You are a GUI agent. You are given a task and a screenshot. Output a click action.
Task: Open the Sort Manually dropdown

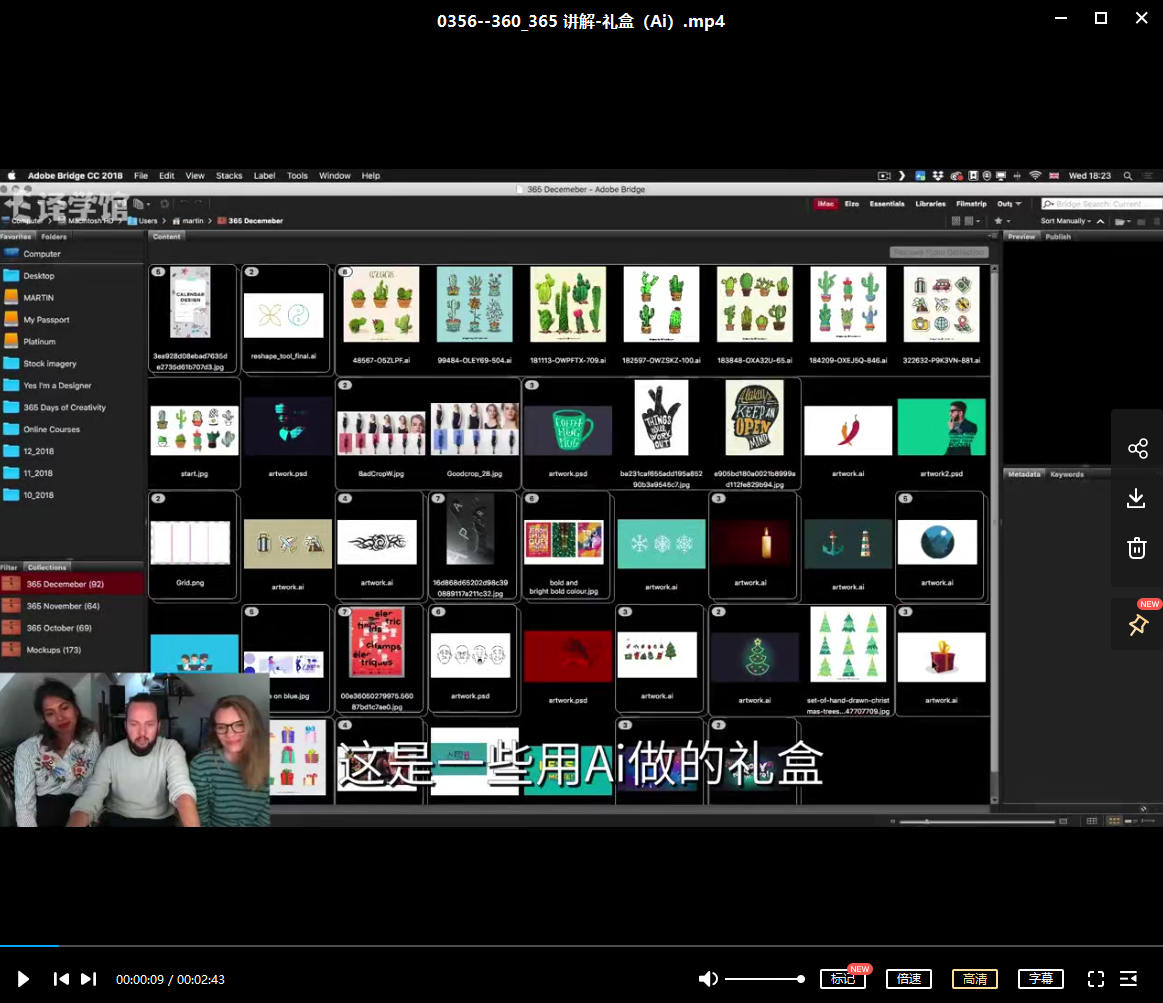pos(1066,221)
